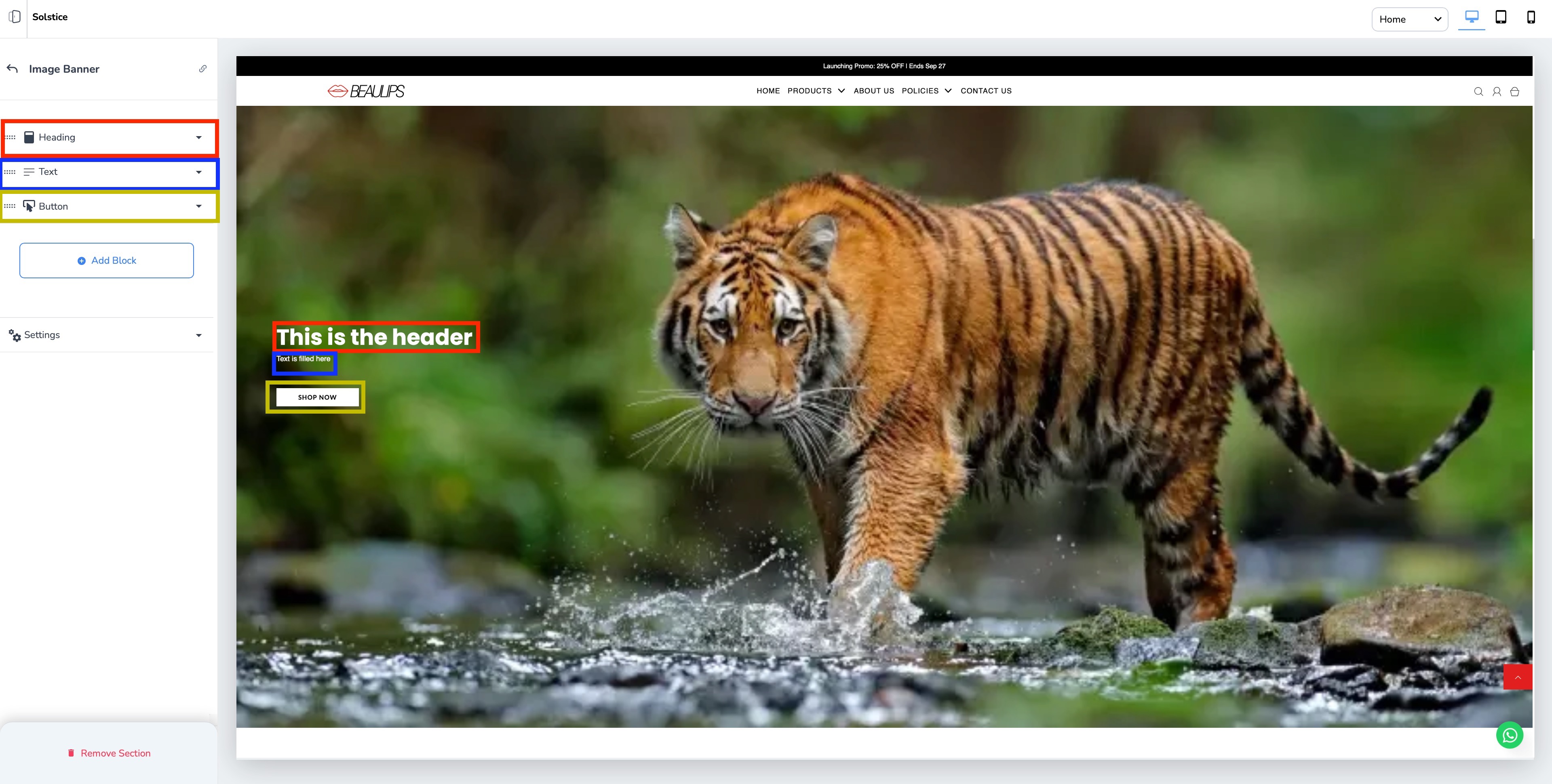Click the search icon in store header

1478,92
